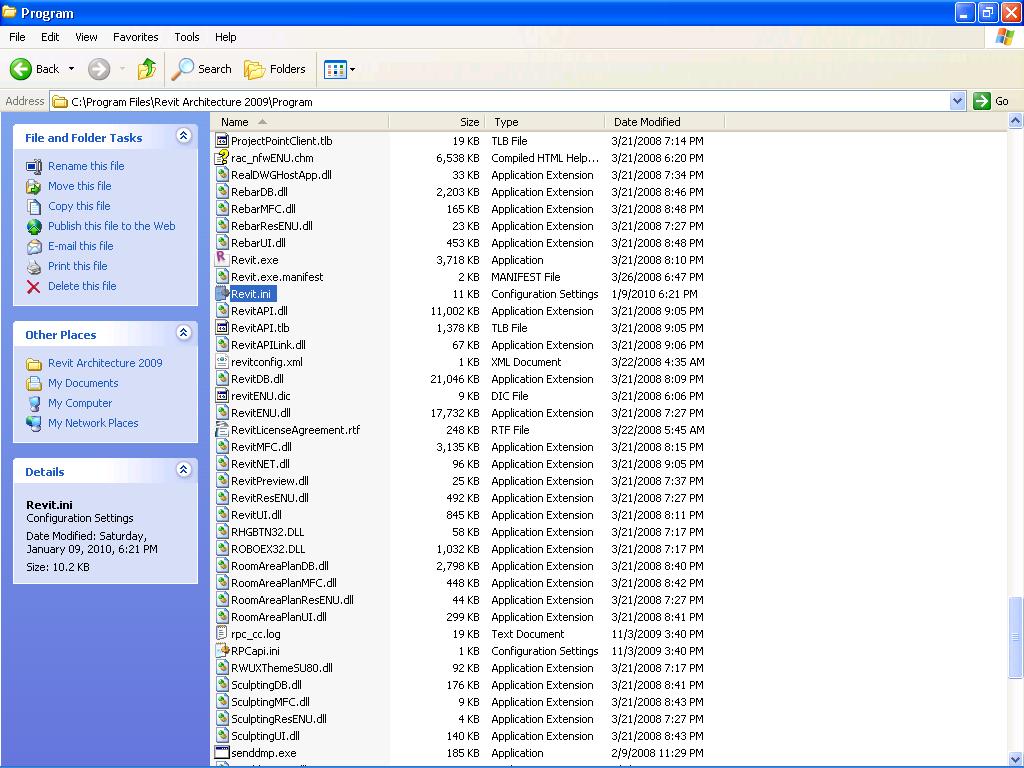Select the rac_nfwENU.chm help file icon
Viewport: 1024px width, 768px height.
pyautogui.click(x=222, y=158)
